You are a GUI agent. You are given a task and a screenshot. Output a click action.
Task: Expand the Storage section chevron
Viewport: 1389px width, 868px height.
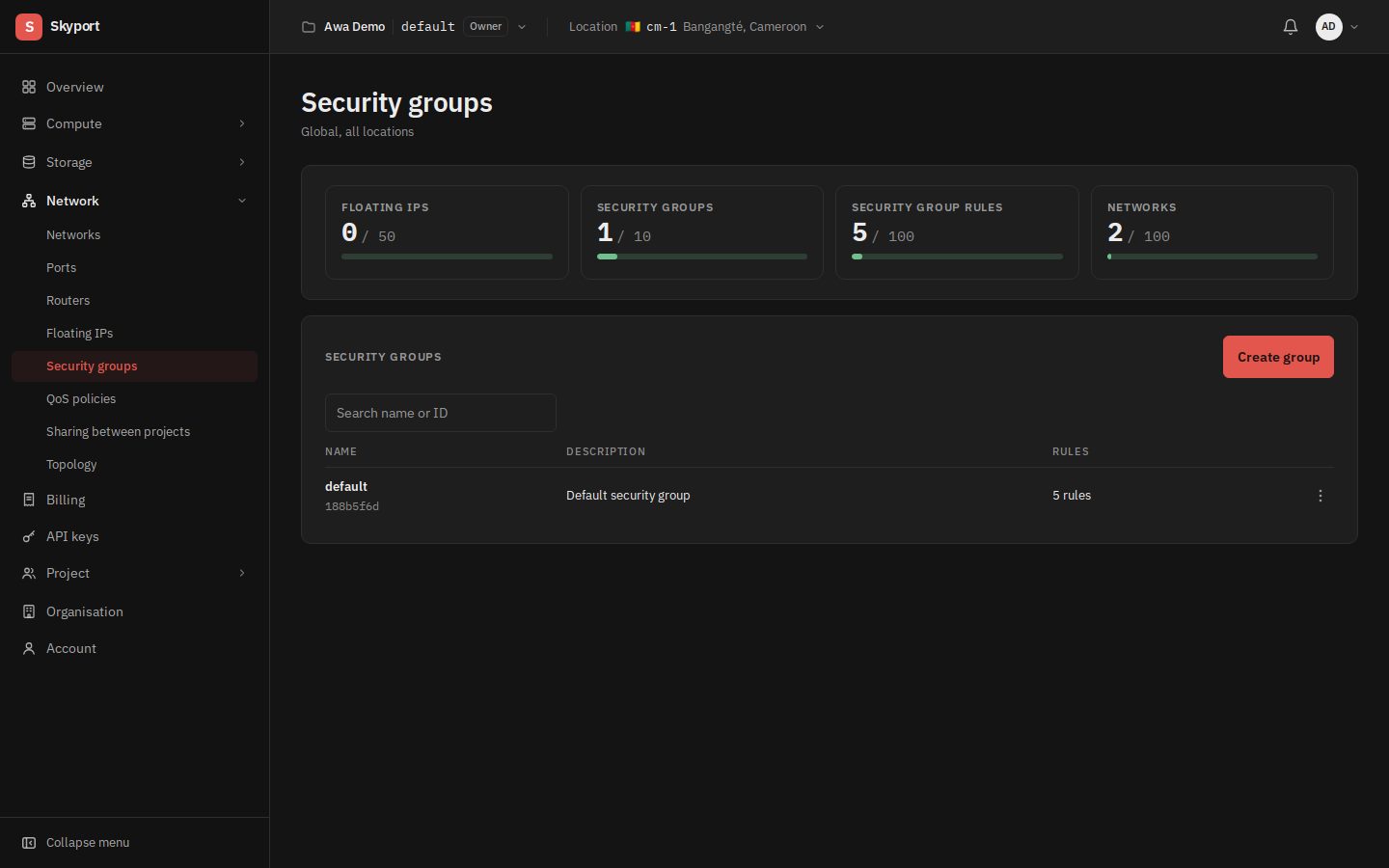click(x=242, y=162)
